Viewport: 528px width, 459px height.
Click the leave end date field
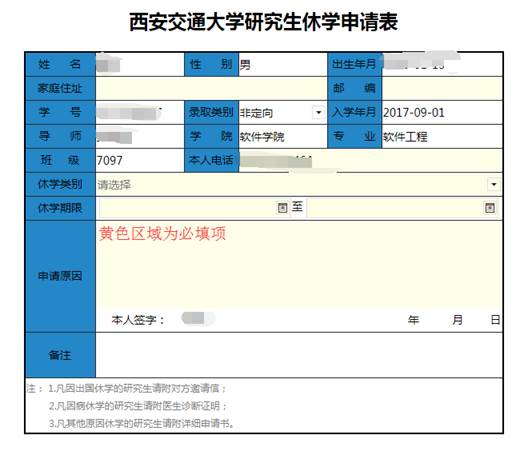click(401, 208)
